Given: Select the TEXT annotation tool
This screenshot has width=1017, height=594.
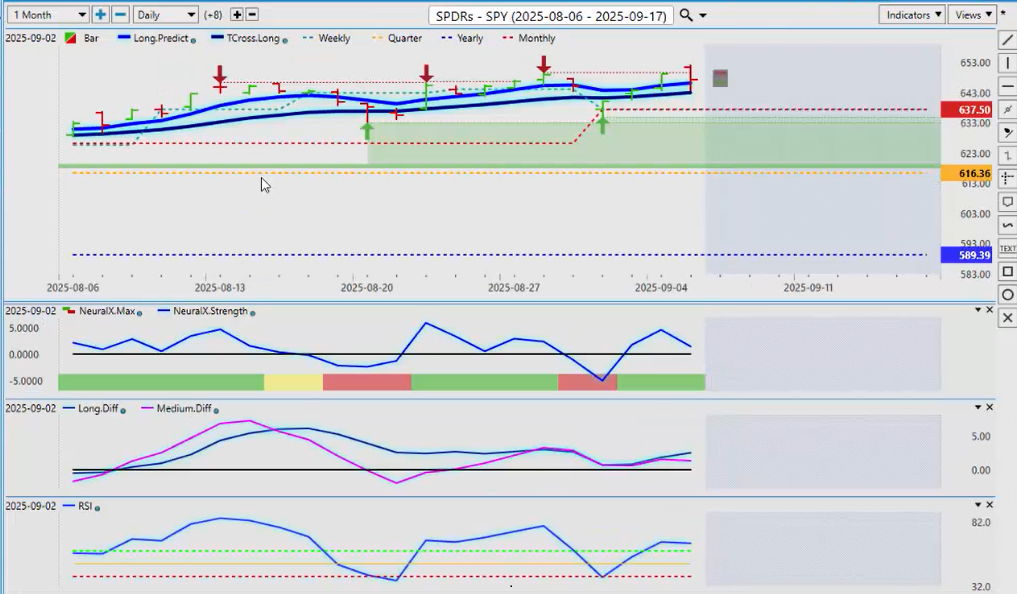Looking at the screenshot, I should point(1007,248).
